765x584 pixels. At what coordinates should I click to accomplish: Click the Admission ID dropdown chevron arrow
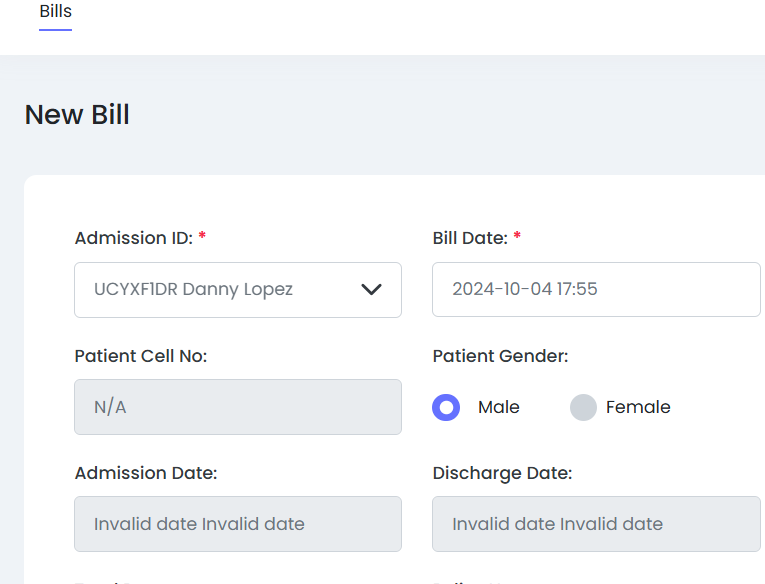371,289
